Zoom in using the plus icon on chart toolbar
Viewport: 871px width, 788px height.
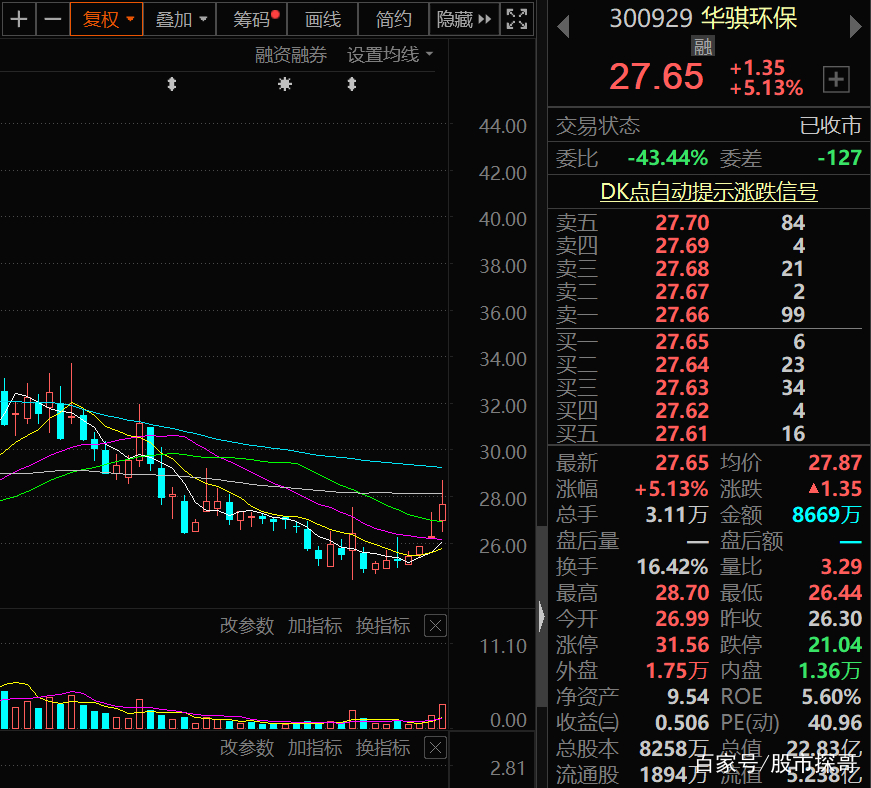coord(19,19)
